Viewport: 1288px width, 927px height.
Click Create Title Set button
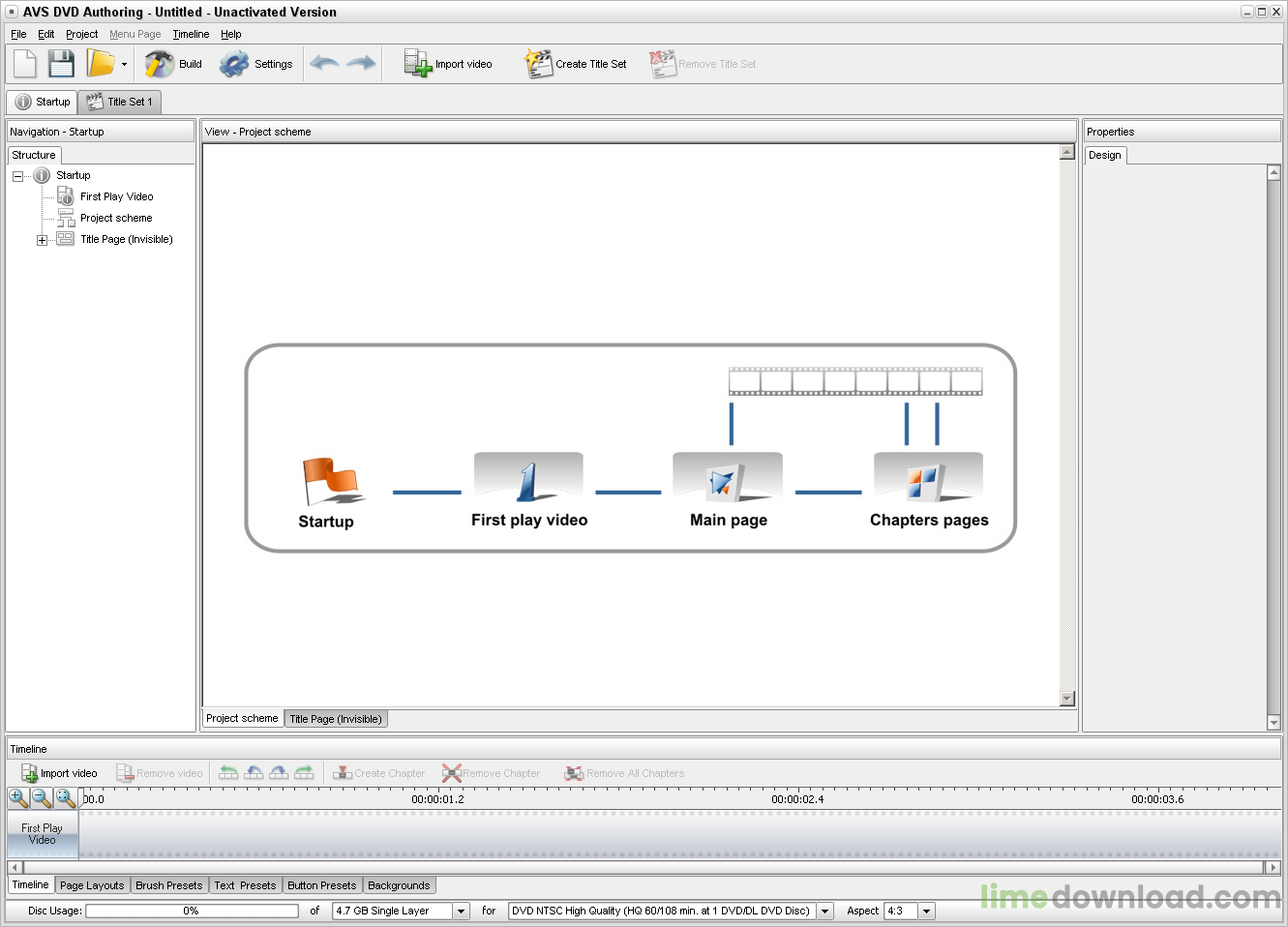pos(576,64)
